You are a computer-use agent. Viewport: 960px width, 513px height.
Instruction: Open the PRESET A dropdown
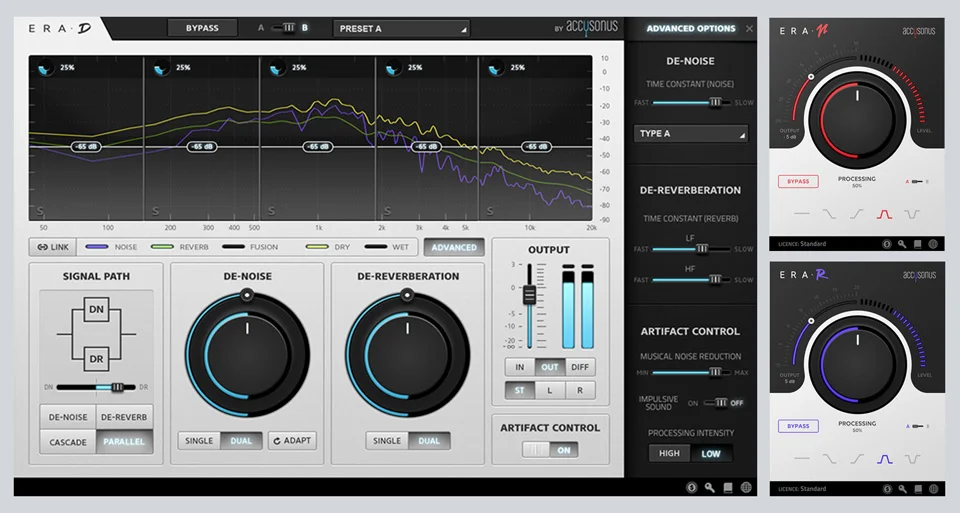point(402,28)
